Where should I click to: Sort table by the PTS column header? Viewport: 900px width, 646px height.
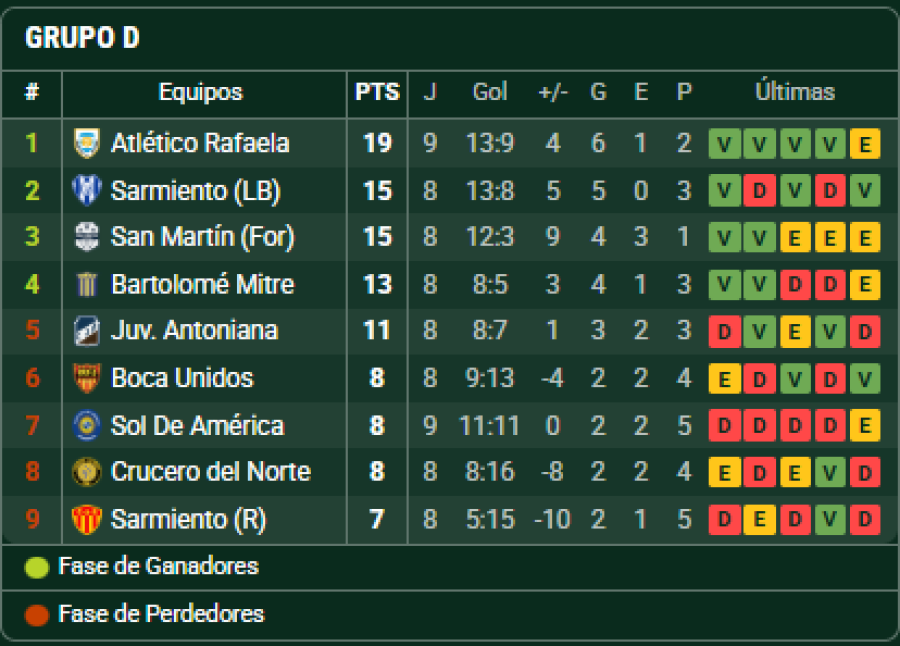(377, 92)
